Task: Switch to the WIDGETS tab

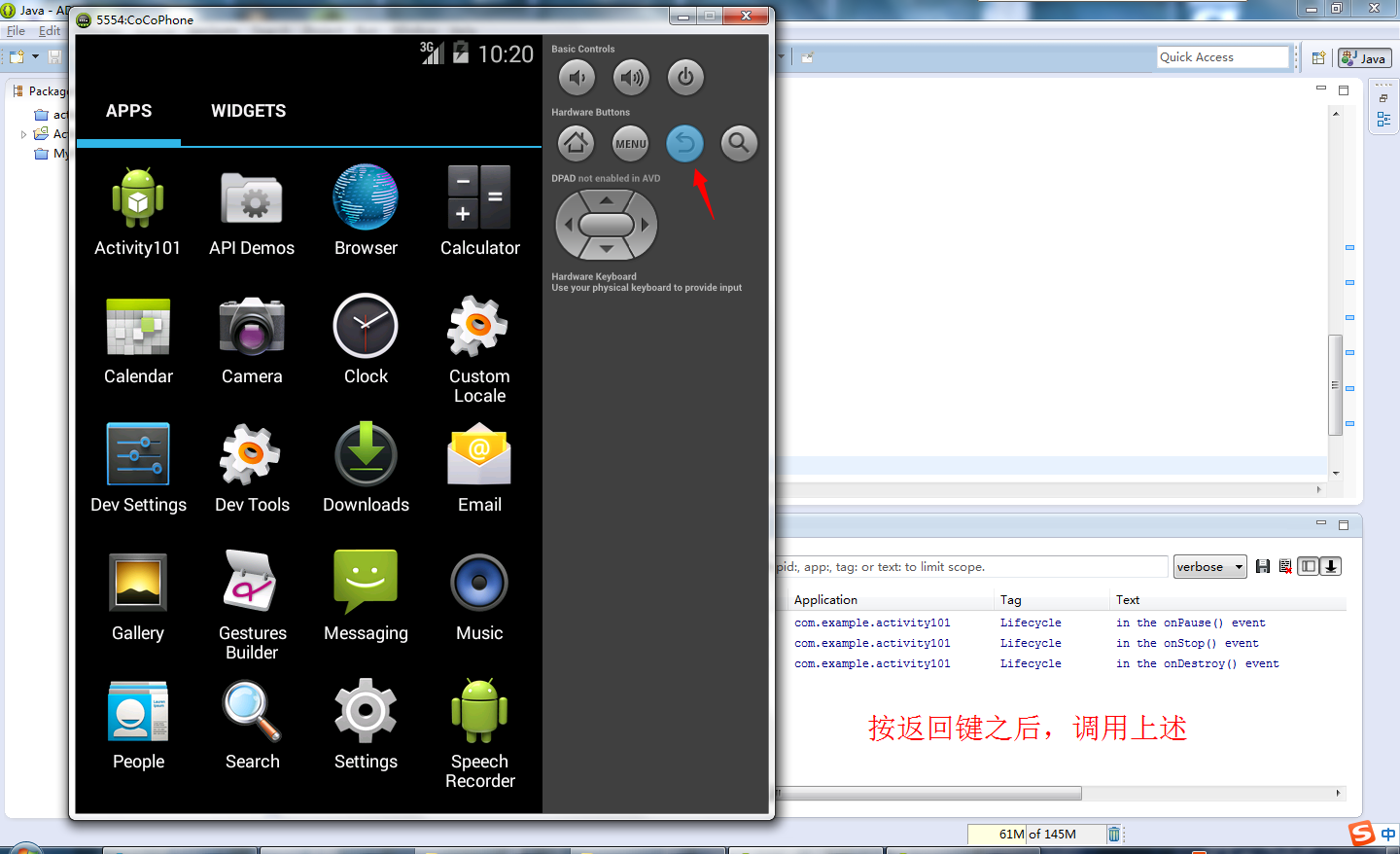Action: pyautogui.click(x=249, y=111)
